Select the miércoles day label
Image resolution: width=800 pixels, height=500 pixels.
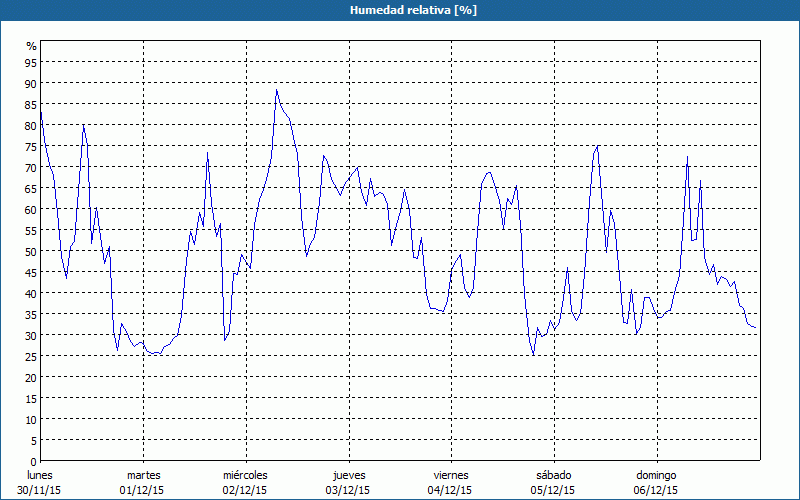(x=245, y=475)
